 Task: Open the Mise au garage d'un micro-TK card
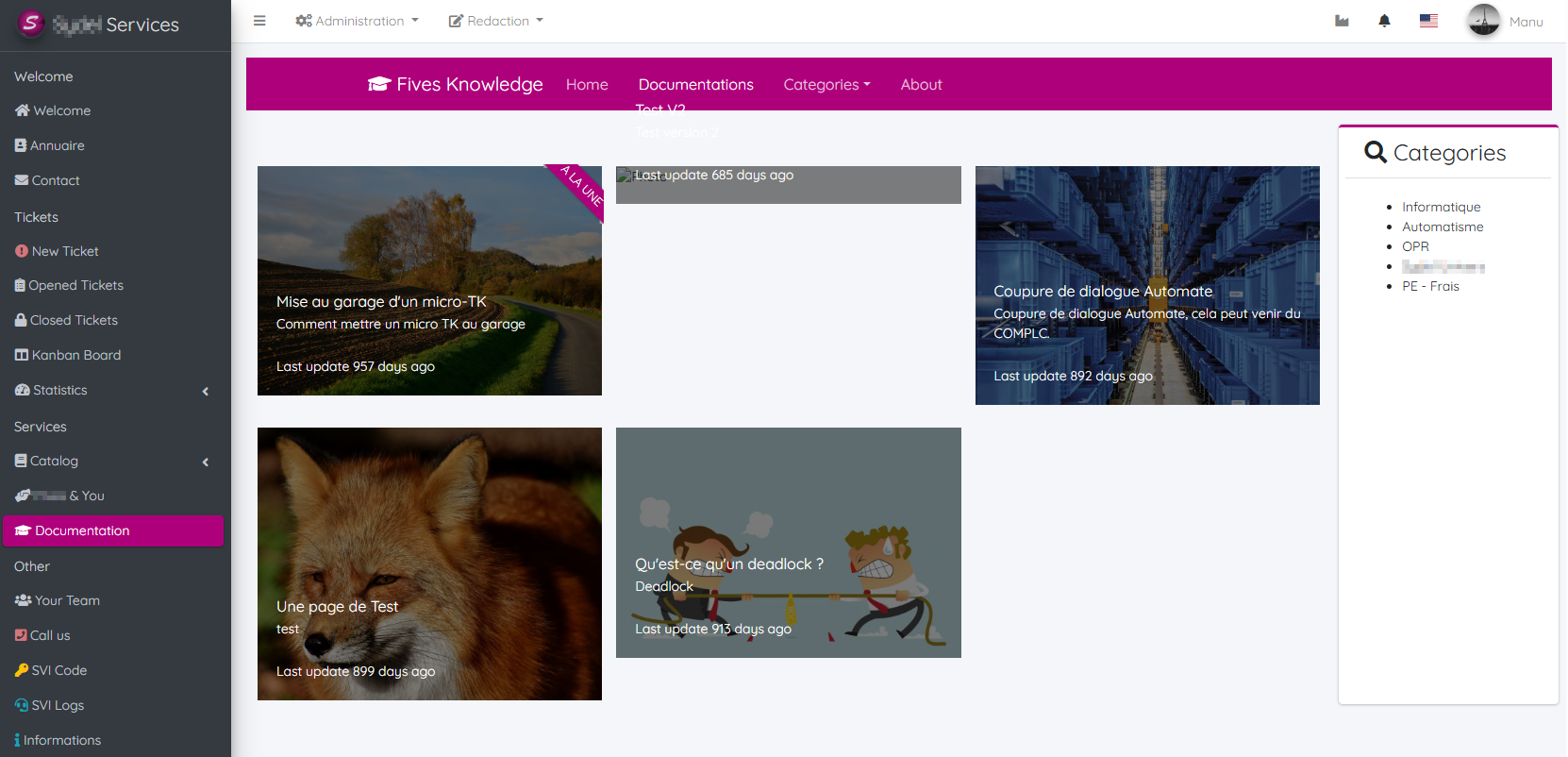click(429, 280)
